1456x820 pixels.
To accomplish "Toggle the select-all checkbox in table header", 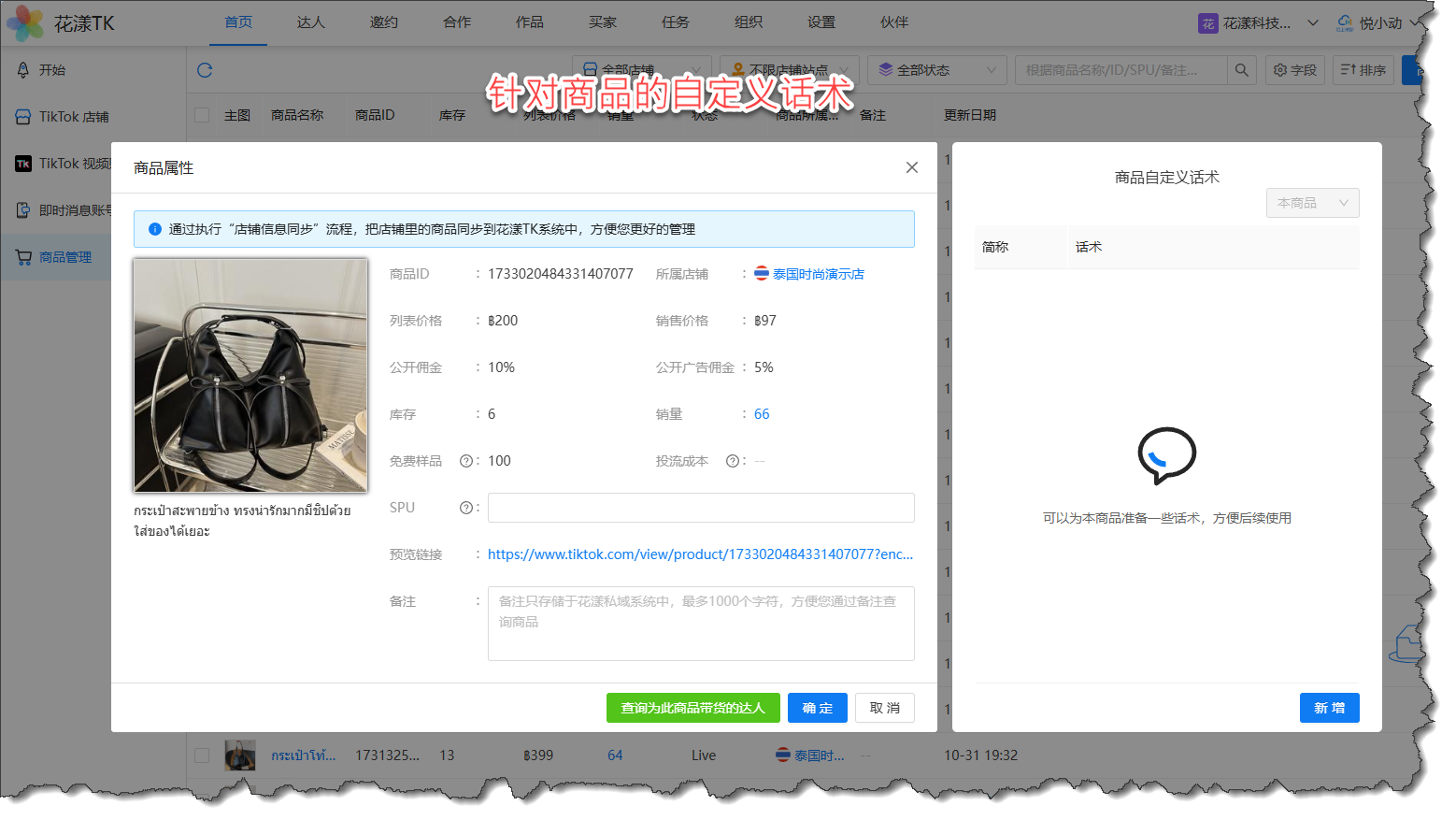I will tap(202, 115).
